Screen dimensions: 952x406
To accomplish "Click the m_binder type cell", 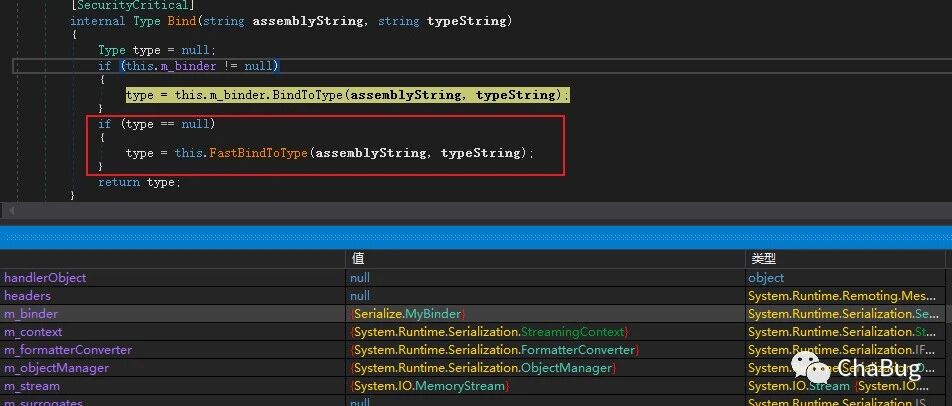I will point(843,314).
